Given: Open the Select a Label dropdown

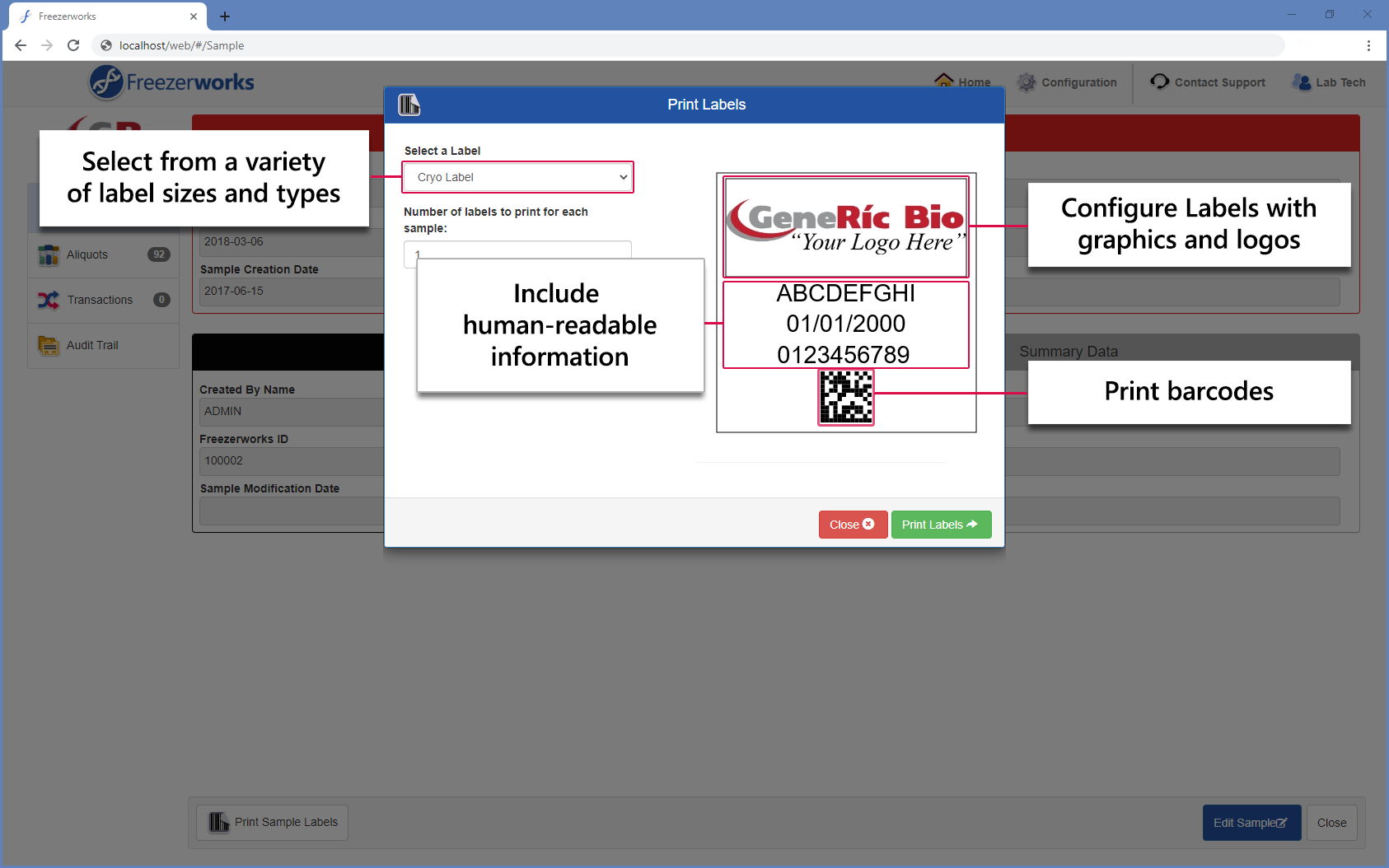Looking at the screenshot, I should 517,177.
